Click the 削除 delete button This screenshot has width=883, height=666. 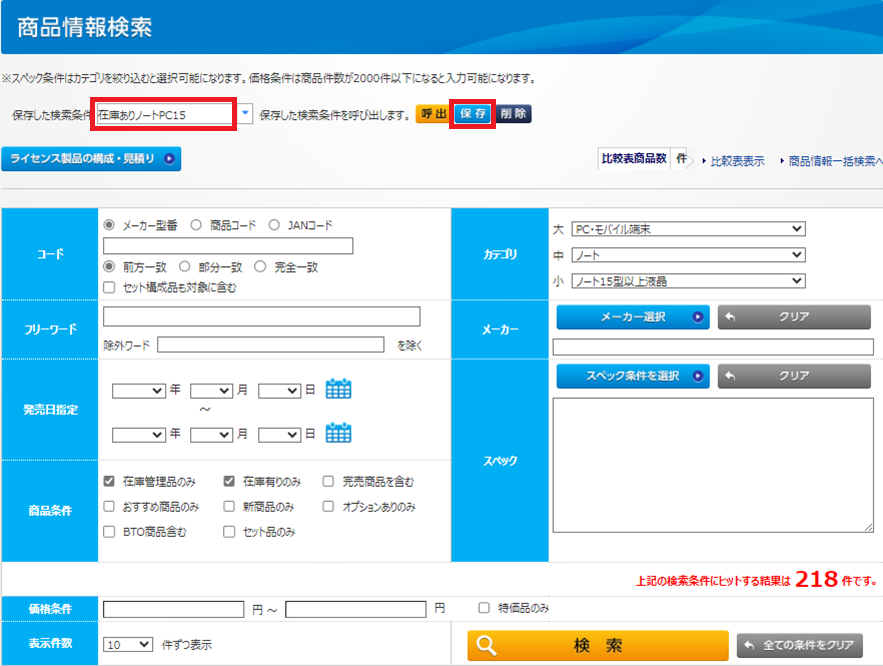513,114
